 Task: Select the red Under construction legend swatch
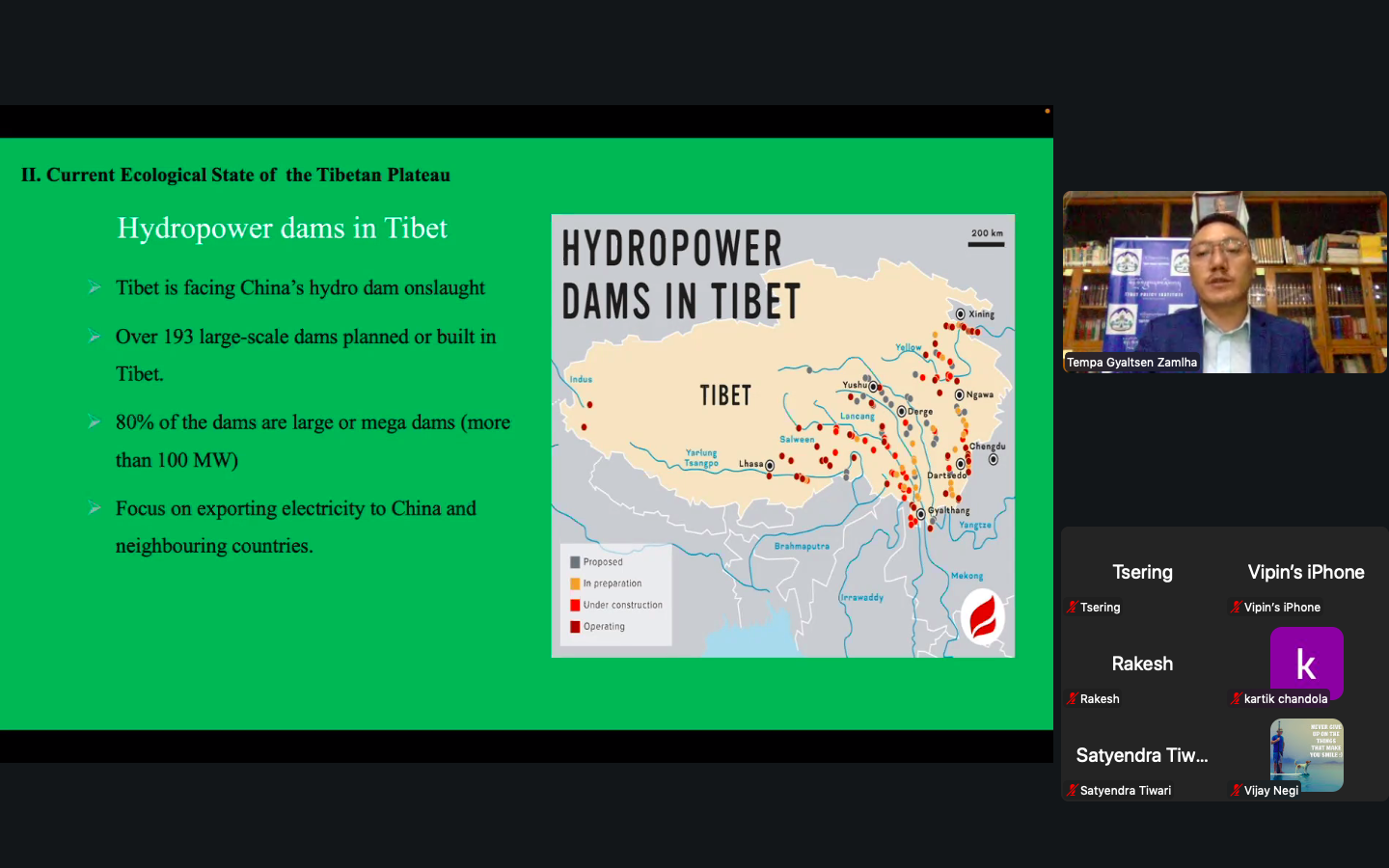[x=575, y=605]
